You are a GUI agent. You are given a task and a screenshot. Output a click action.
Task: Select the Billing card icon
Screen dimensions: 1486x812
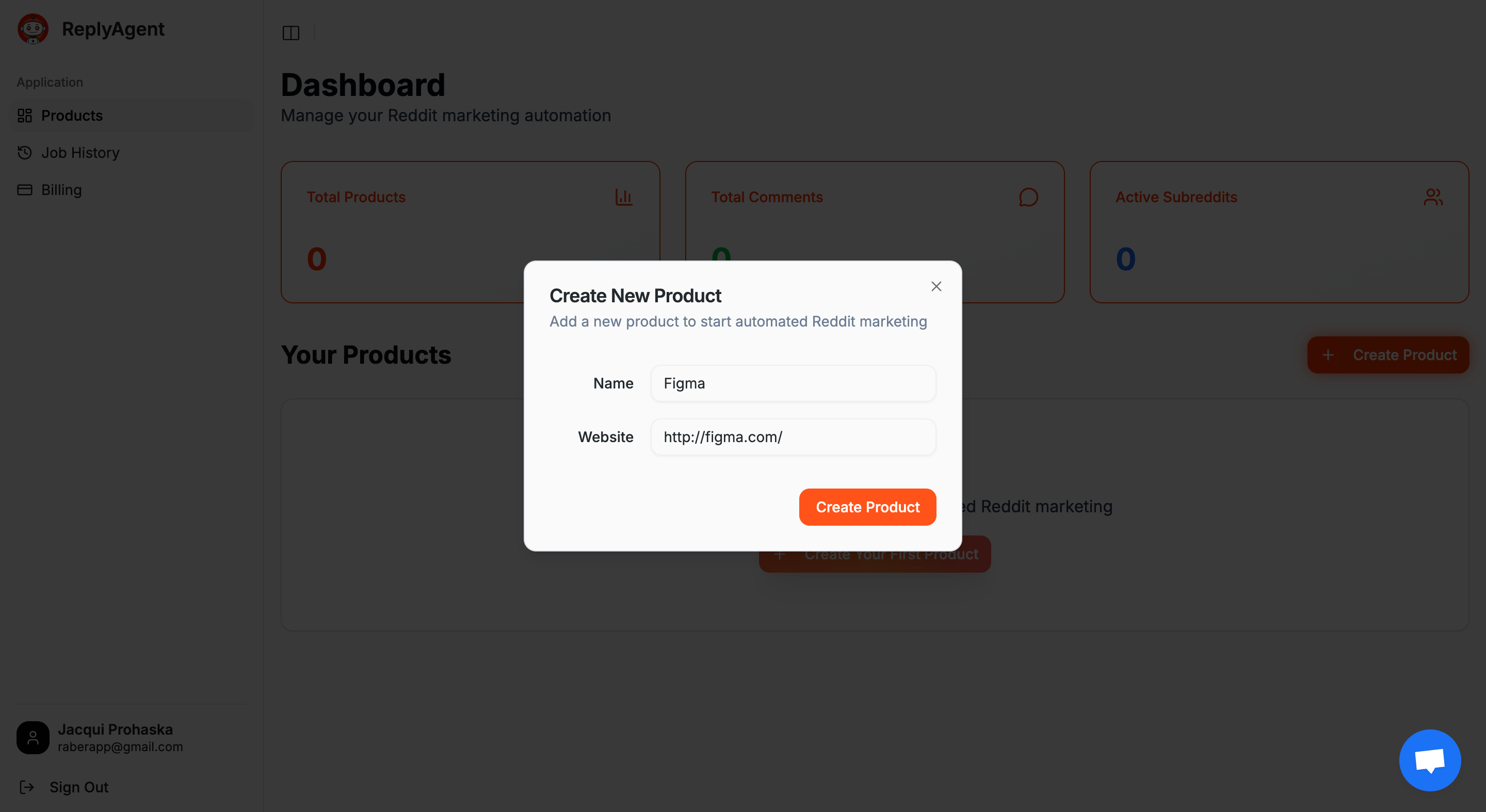click(x=24, y=189)
